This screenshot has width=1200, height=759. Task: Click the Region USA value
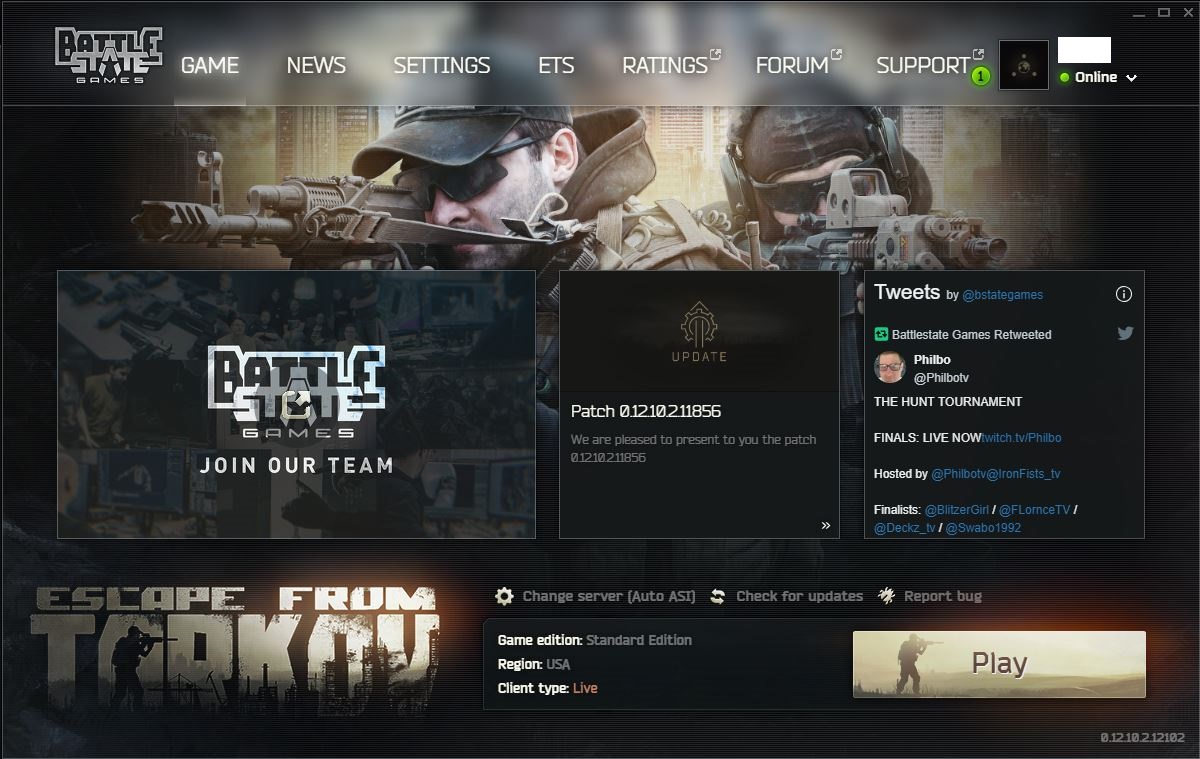pyautogui.click(x=558, y=664)
